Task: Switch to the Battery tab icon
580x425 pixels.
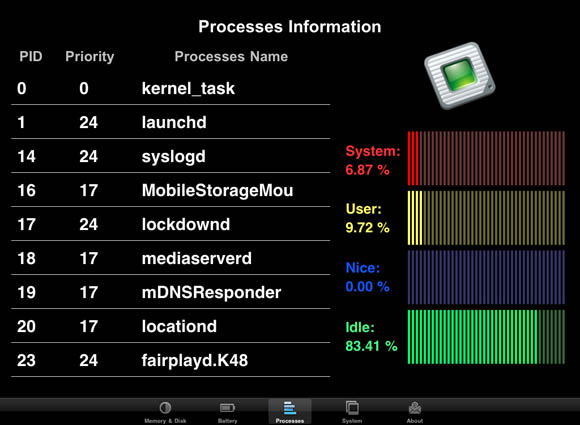Action: point(227,408)
